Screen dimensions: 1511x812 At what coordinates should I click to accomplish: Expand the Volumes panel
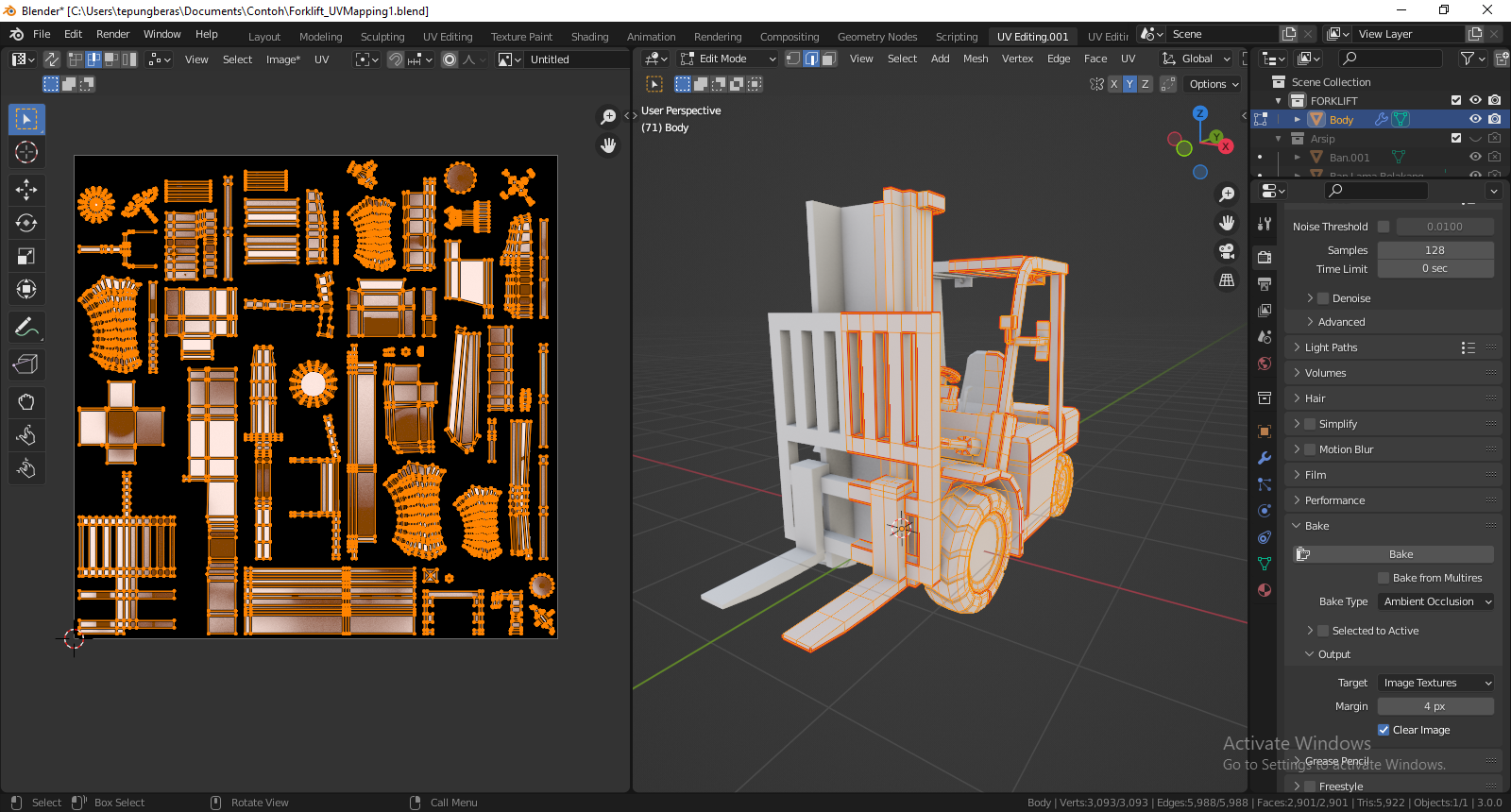pos(1325,373)
